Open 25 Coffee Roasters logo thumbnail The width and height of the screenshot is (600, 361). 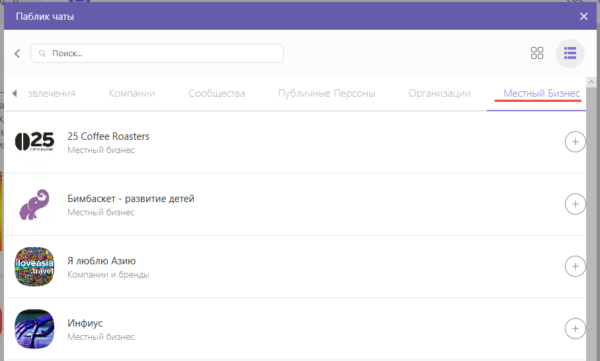(x=34, y=142)
